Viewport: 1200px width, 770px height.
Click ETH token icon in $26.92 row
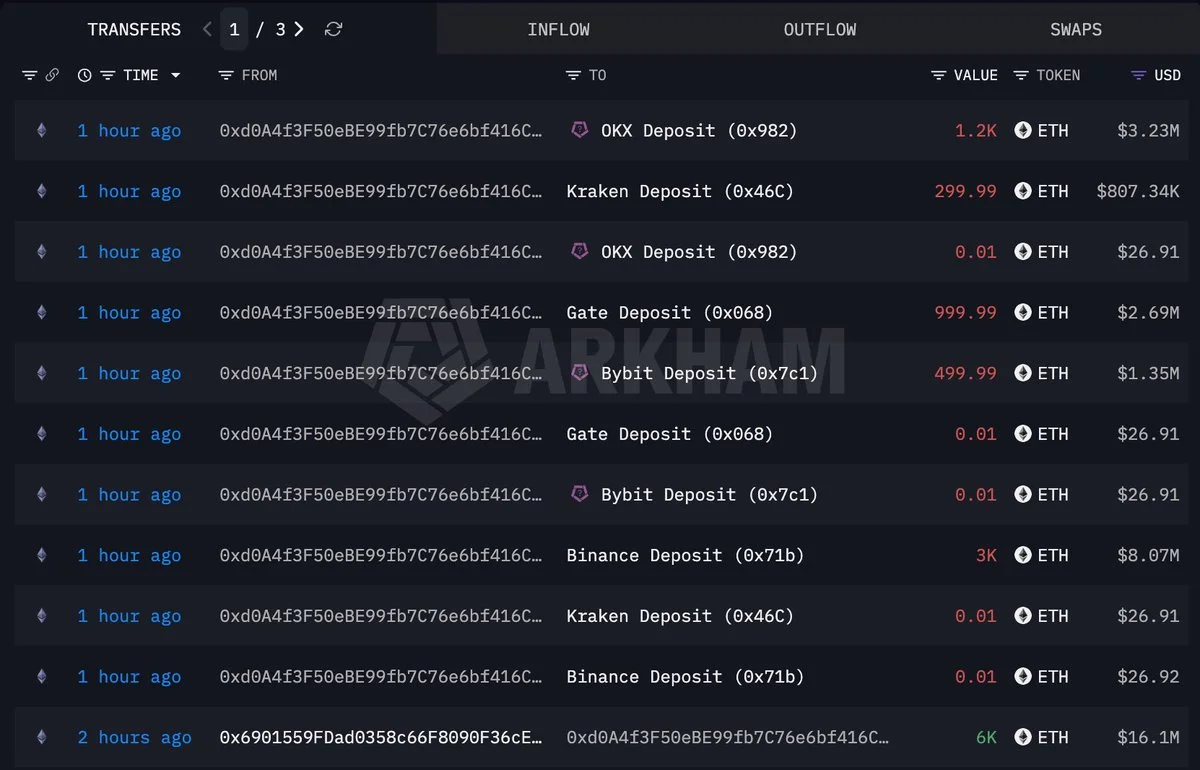point(1022,676)
